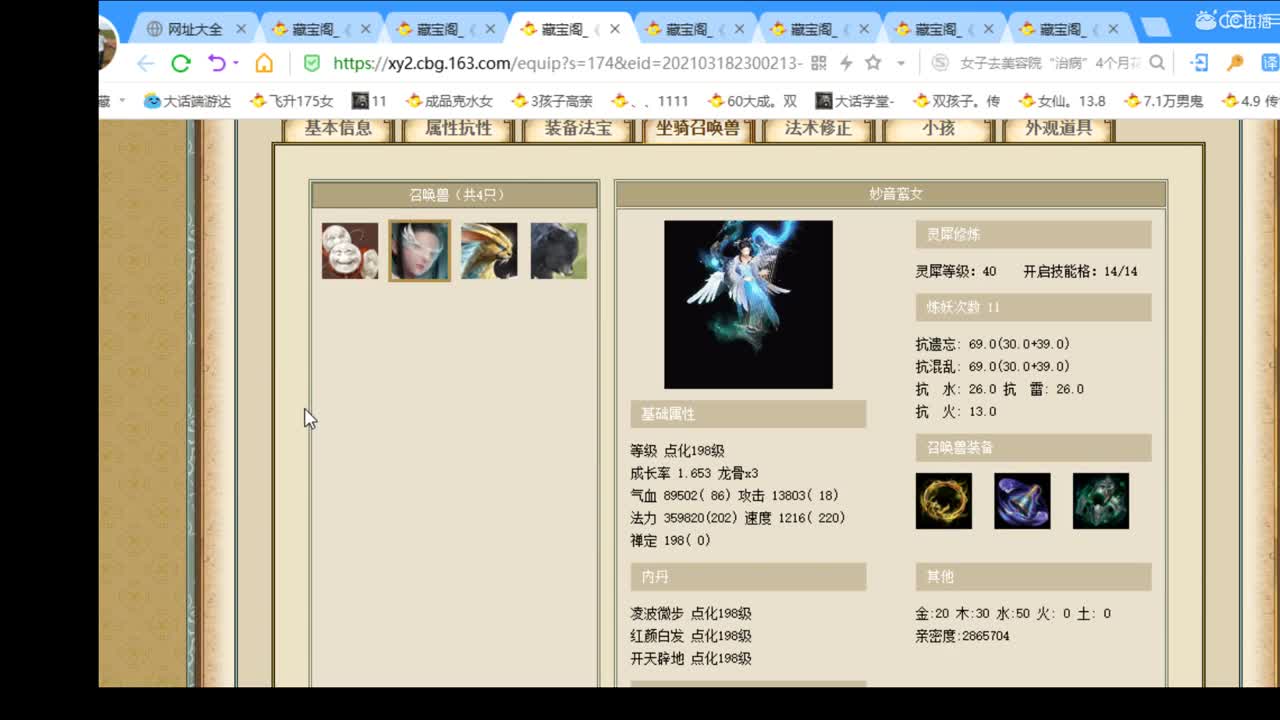Click the search engine logo in search box
The width and height of the screenshot is (1280, 720).
point(940,63)
